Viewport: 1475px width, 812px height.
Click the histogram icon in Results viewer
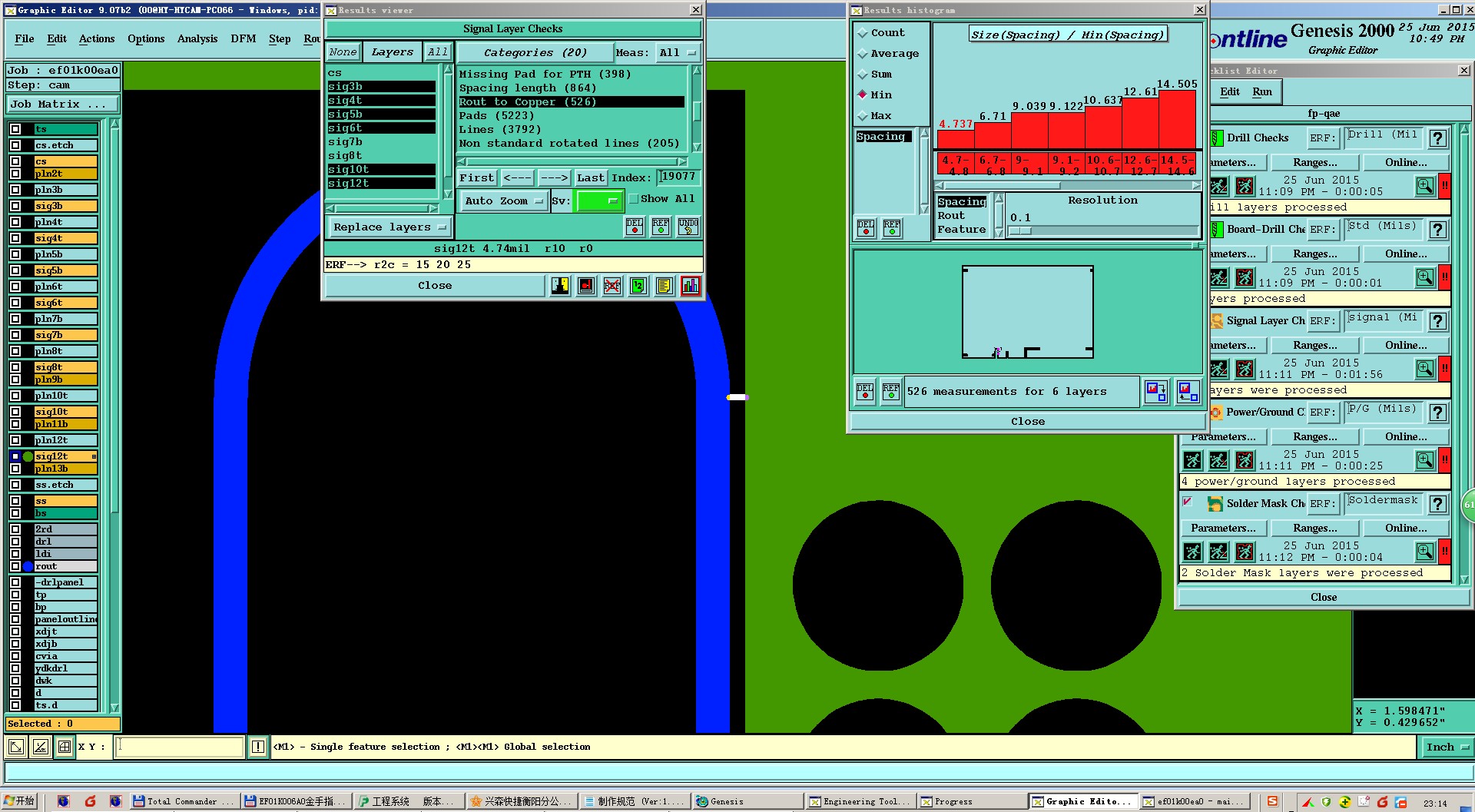coord(690,286)
